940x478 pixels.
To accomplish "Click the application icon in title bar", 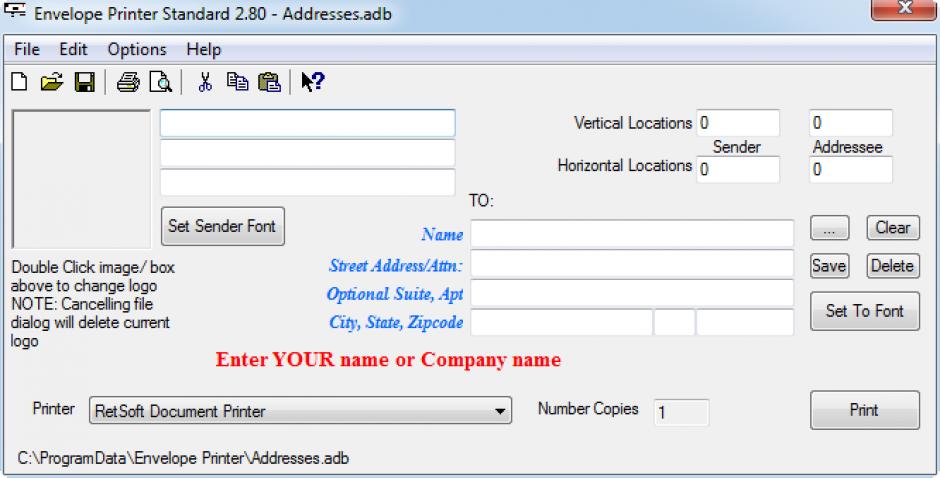I will coord(14,10).
